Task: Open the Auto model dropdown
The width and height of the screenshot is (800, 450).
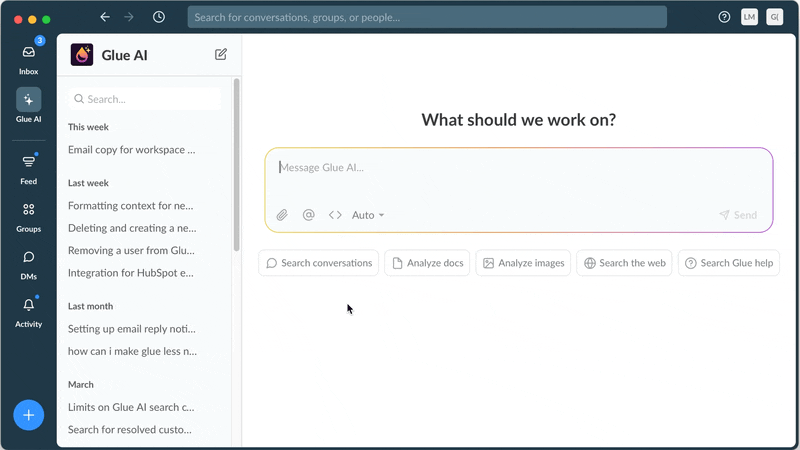Action: point(368,215)
